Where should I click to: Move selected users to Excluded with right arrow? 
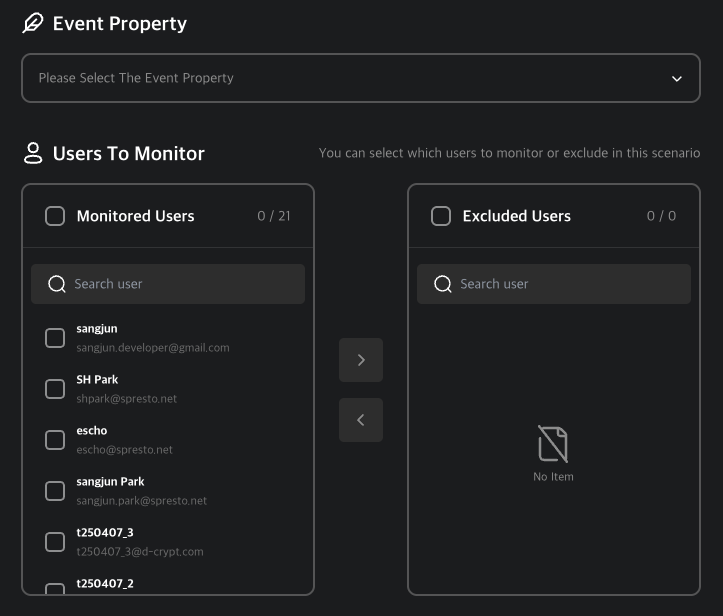tap(361, 360)
